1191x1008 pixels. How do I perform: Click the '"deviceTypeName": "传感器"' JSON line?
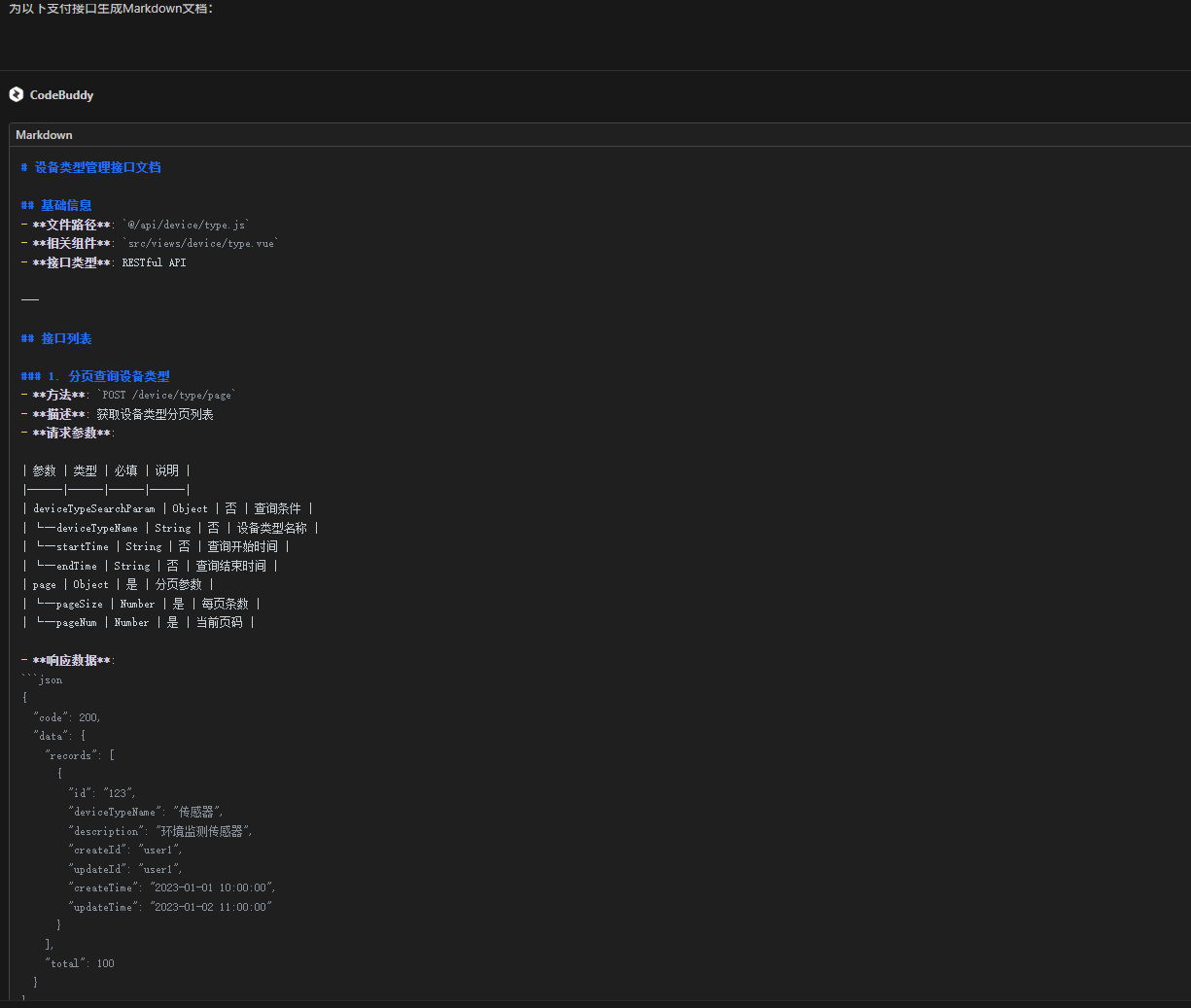[x=147, y=812]
